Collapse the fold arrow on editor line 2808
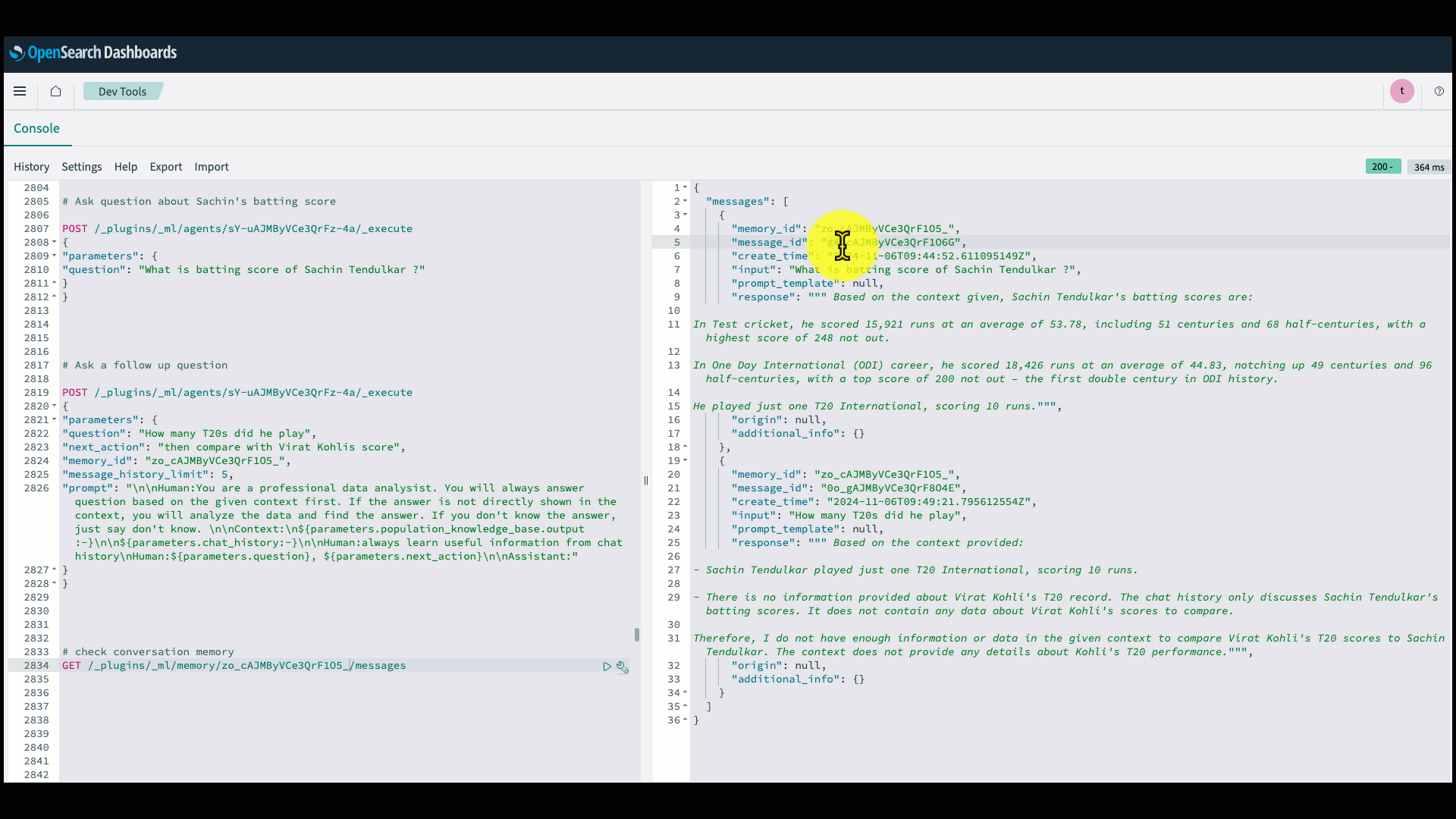Screen dimensions: 1456x819 [55, 243]
